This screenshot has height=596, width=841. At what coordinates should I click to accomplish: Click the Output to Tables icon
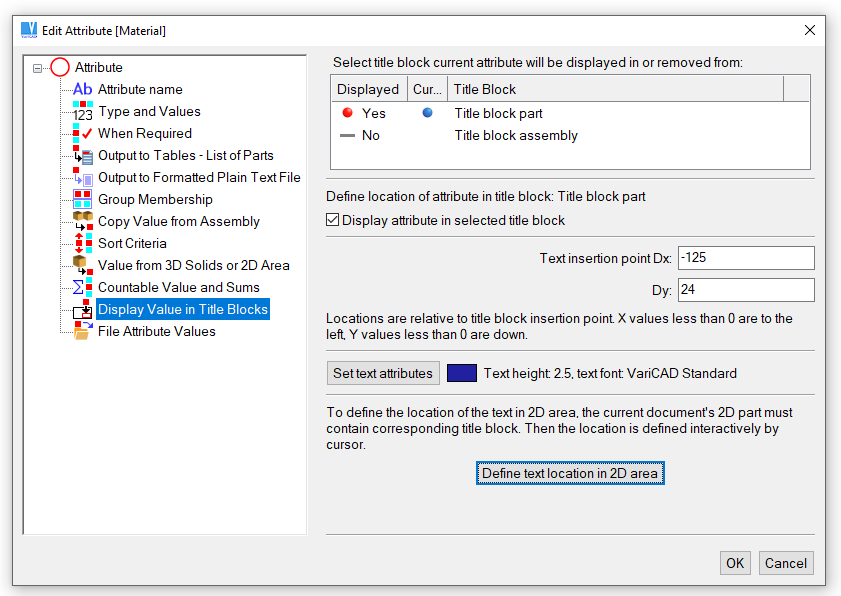point(82,156)
